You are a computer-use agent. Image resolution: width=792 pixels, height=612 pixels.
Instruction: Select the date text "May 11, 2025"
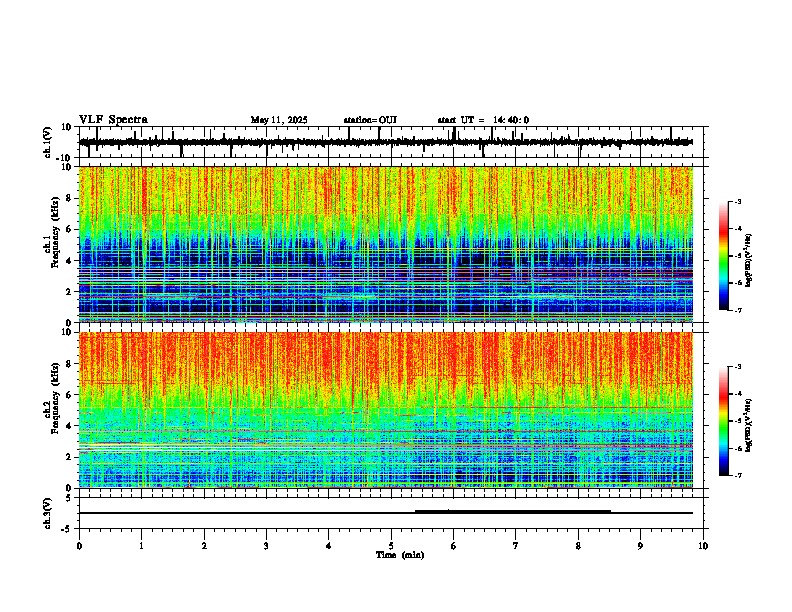click(279, 120)
